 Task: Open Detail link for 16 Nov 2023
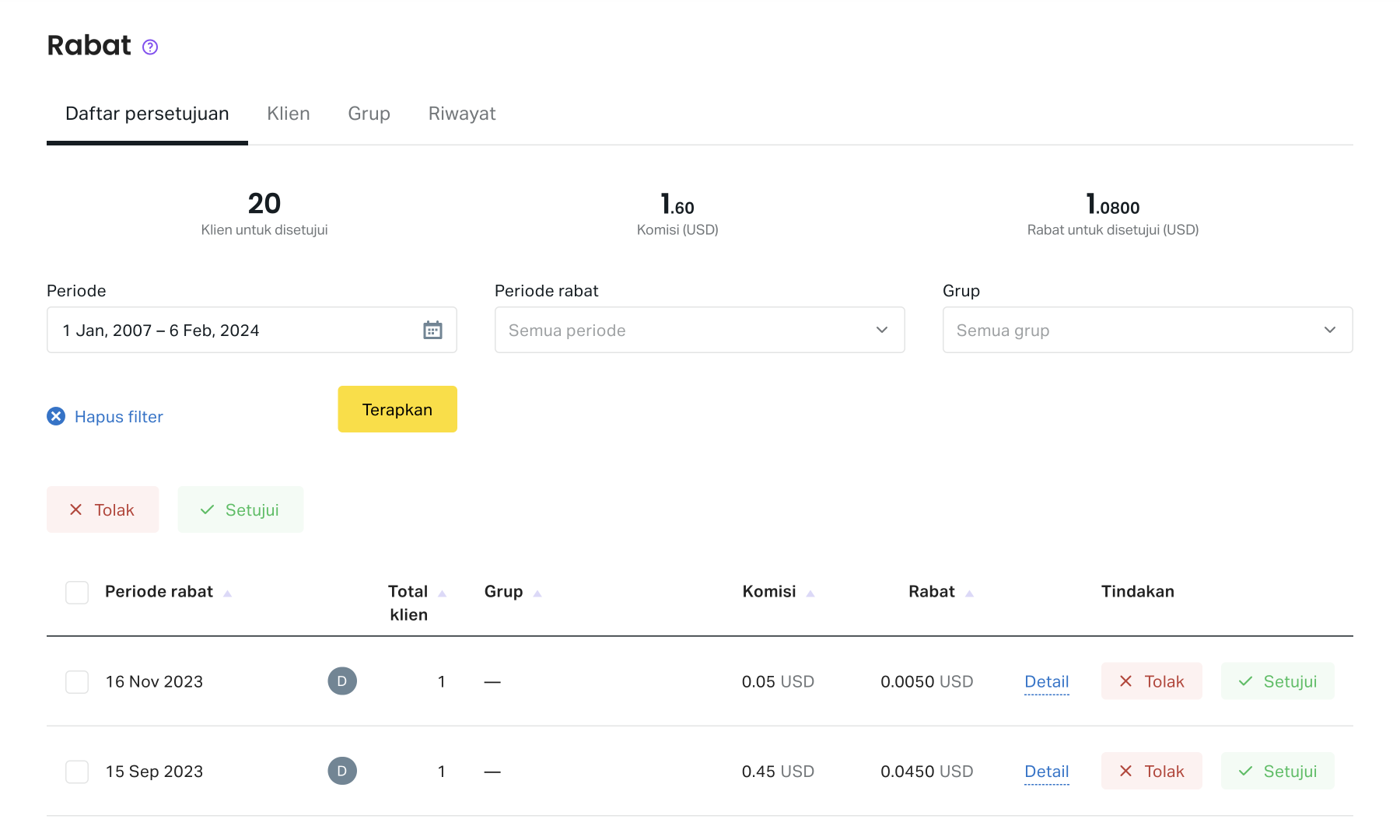point(1046,682)
